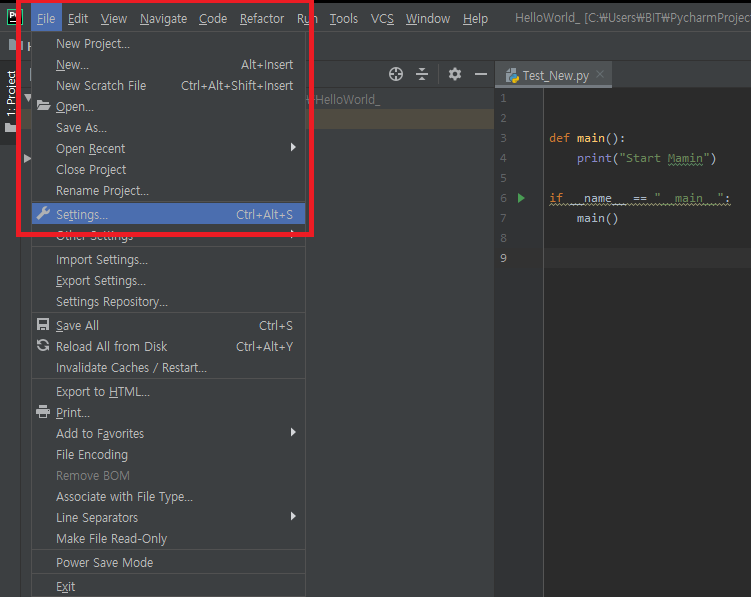Choose Exit from File menu
Screen dimensions: 751x597
pos(168,586)
